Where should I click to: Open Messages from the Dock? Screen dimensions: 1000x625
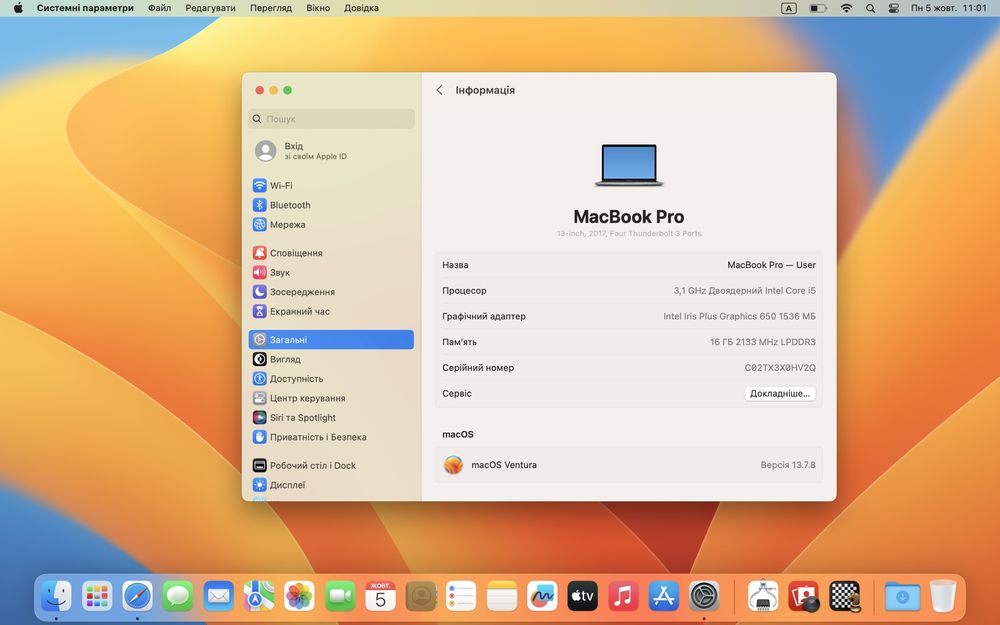coord(178,596)
